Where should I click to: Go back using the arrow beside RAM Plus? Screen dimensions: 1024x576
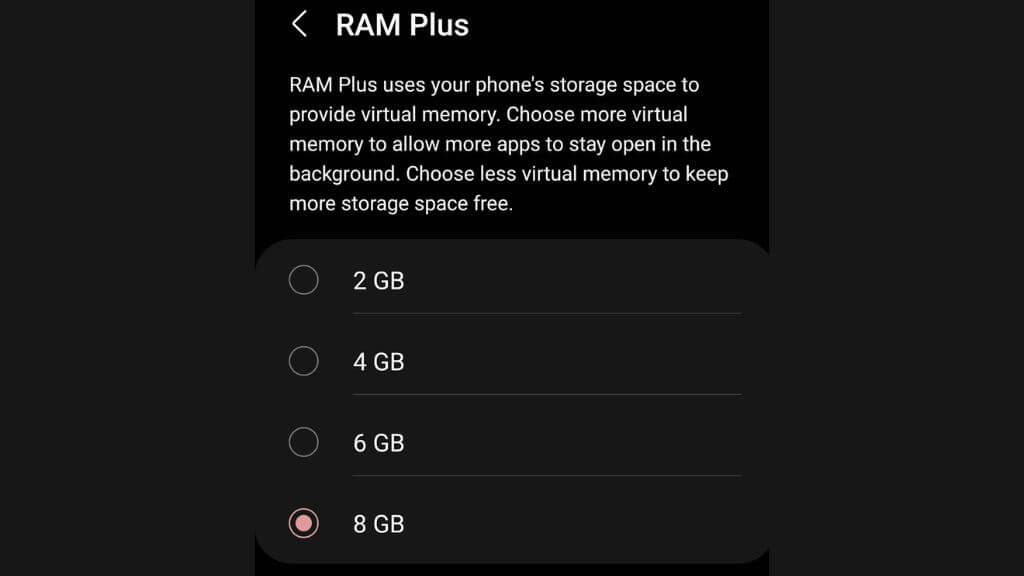tap(300, 24)
